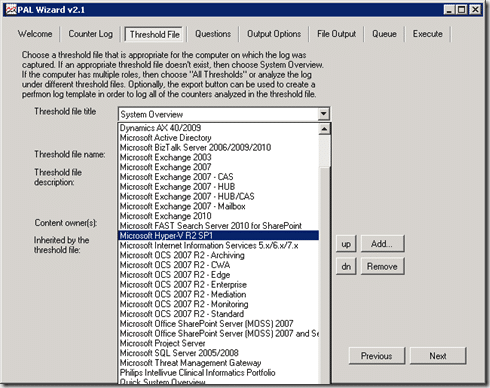Click the list scrollbar up arrow
This screenshot has width=490, height=388.
point(324,129)
